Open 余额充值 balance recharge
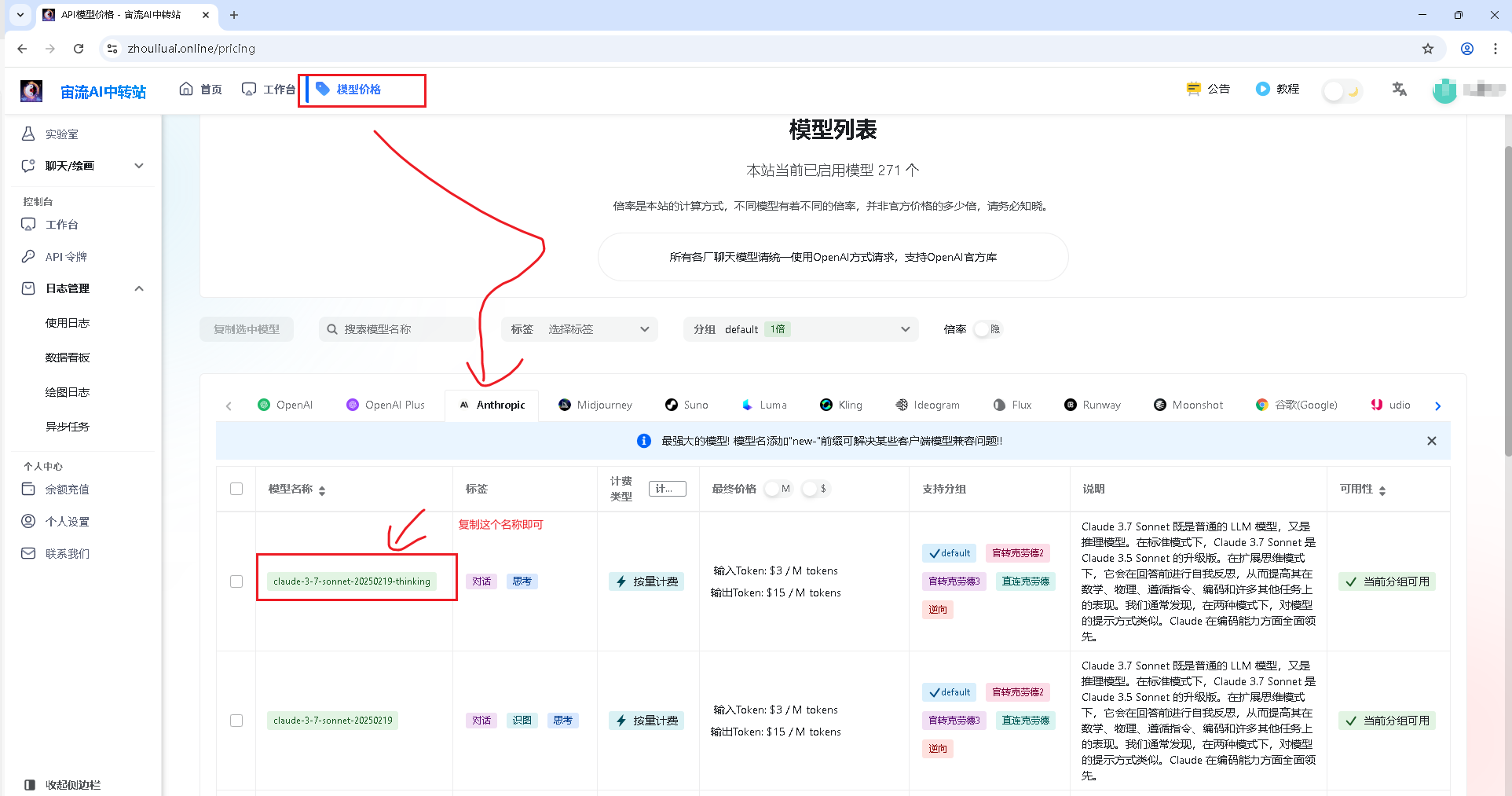Image resolution: width=1512 pixels, height=796 pixels. (x=67, y=490)
